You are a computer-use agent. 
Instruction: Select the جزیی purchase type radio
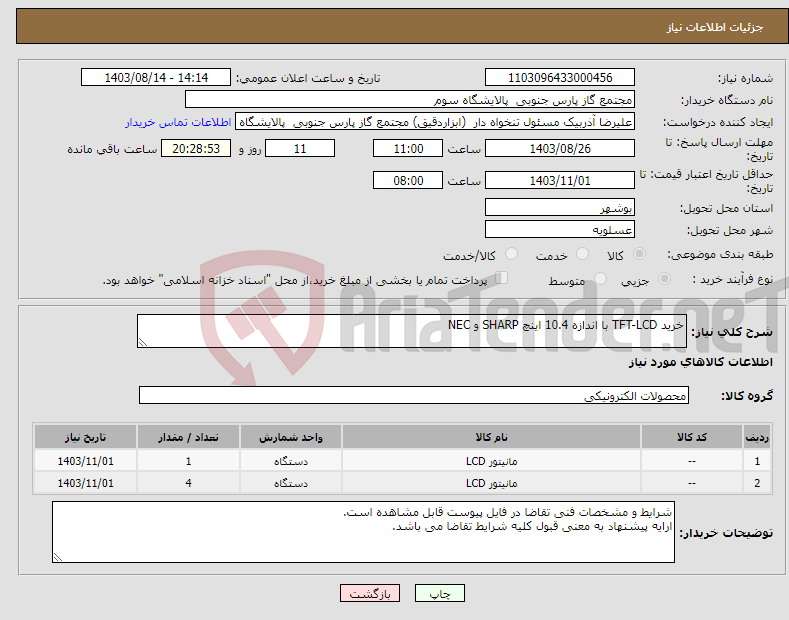[664, 278]
